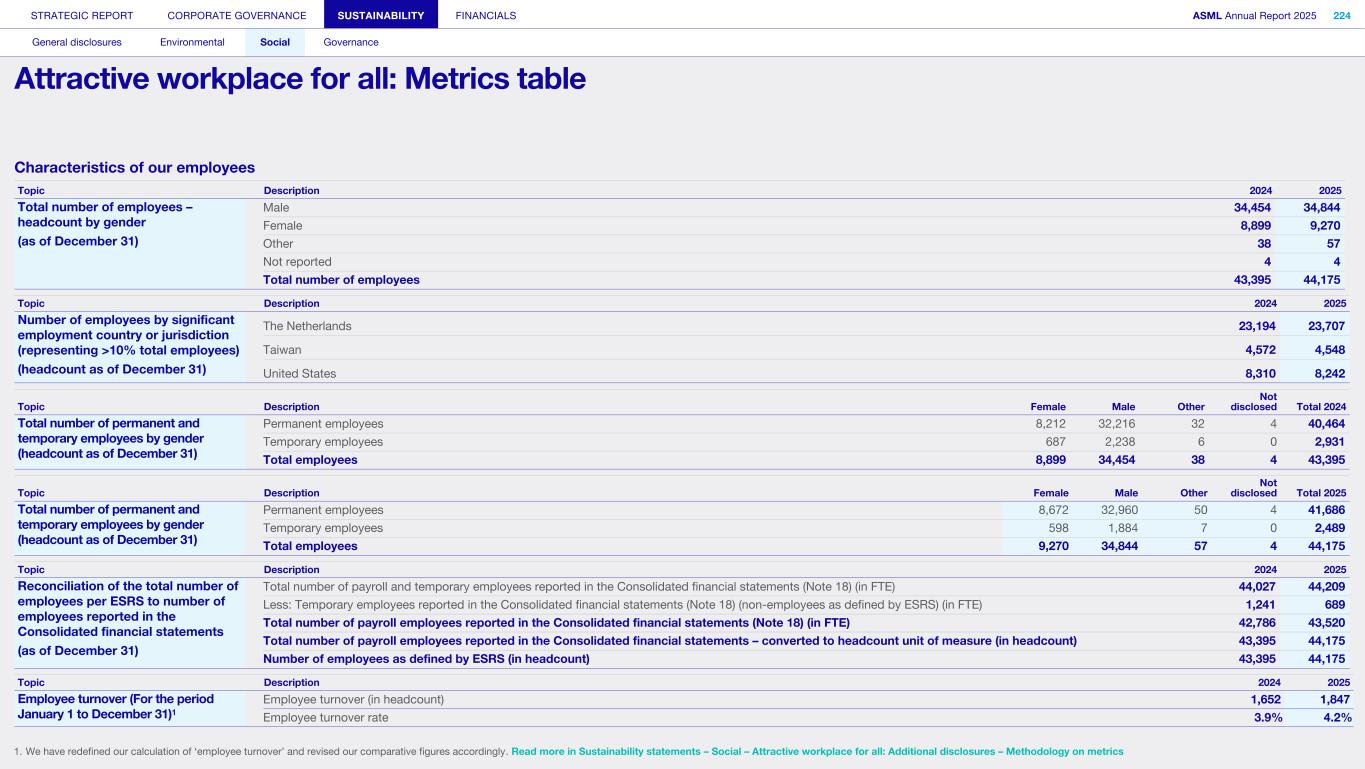Image resolution: width=1365 pixels, height=769 pixels.
Task: Select 'The Netherlands' row label
Action: pos(307,326)
